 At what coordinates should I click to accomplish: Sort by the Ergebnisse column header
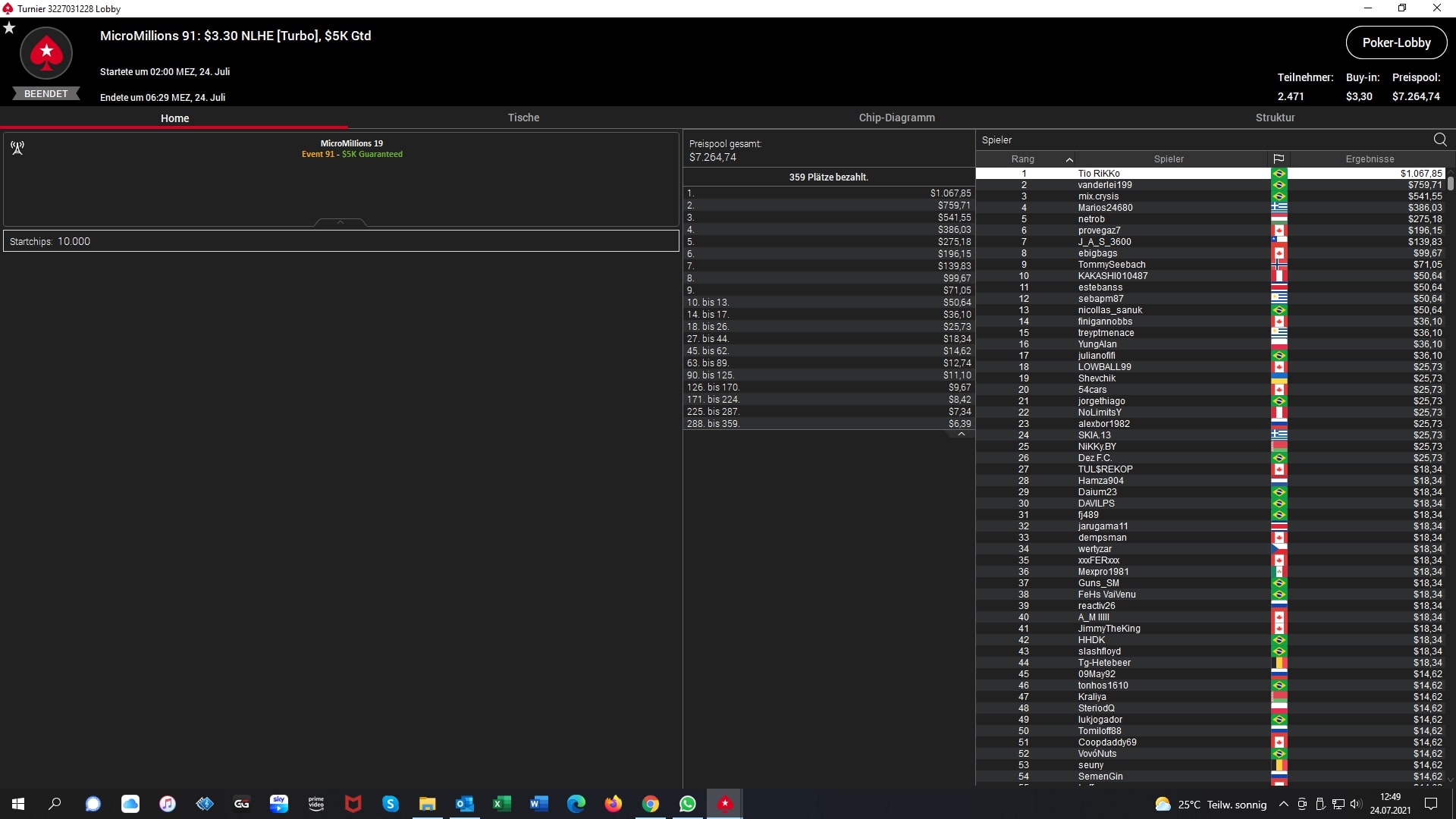point(1370,159)
